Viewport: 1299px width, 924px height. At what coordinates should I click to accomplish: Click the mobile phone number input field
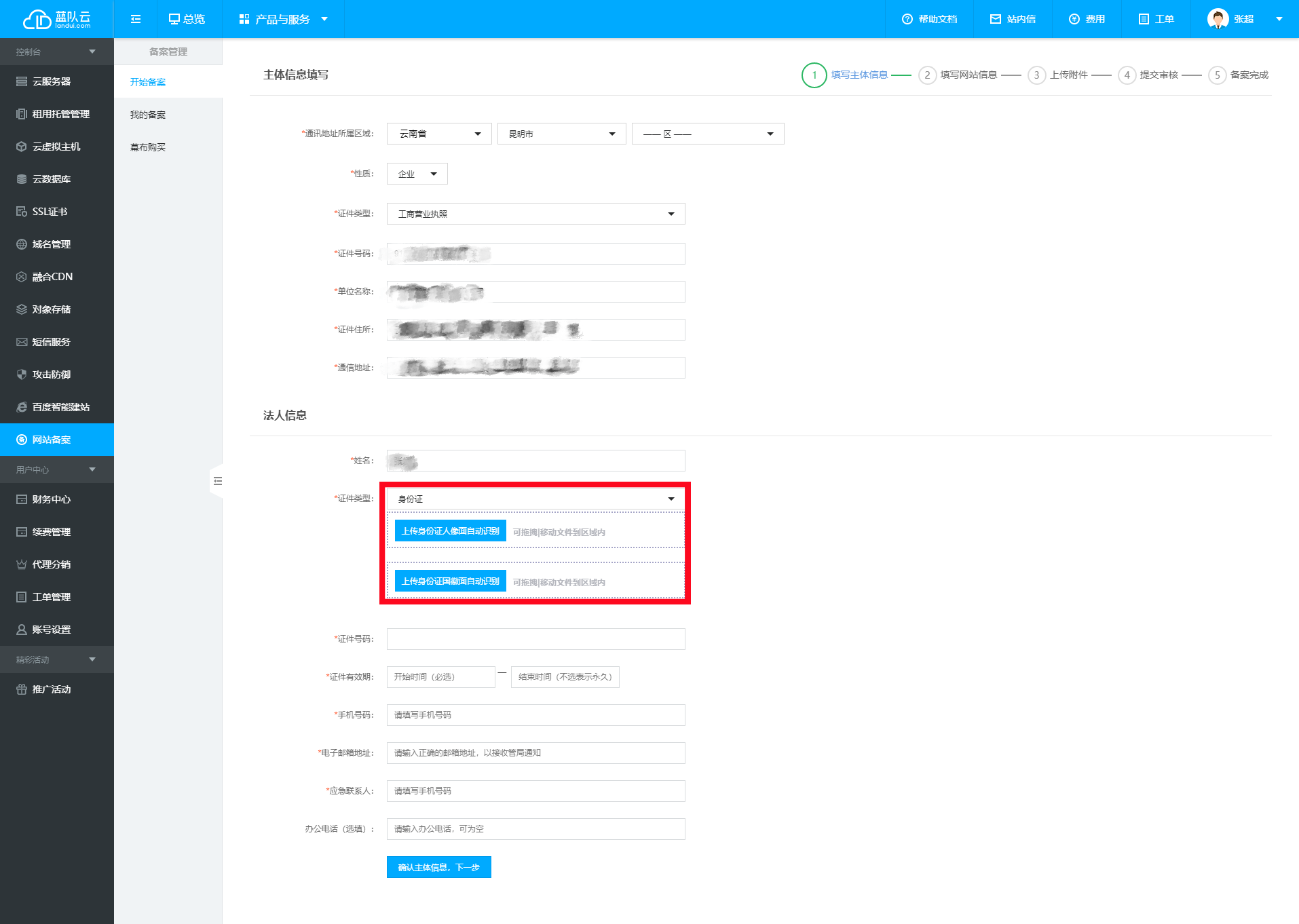coord(535,715)
